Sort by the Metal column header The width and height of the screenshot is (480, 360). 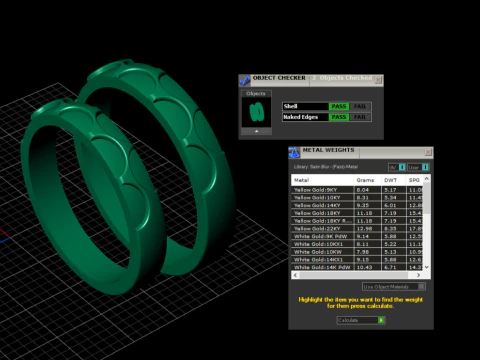click(x=322, y=180)
